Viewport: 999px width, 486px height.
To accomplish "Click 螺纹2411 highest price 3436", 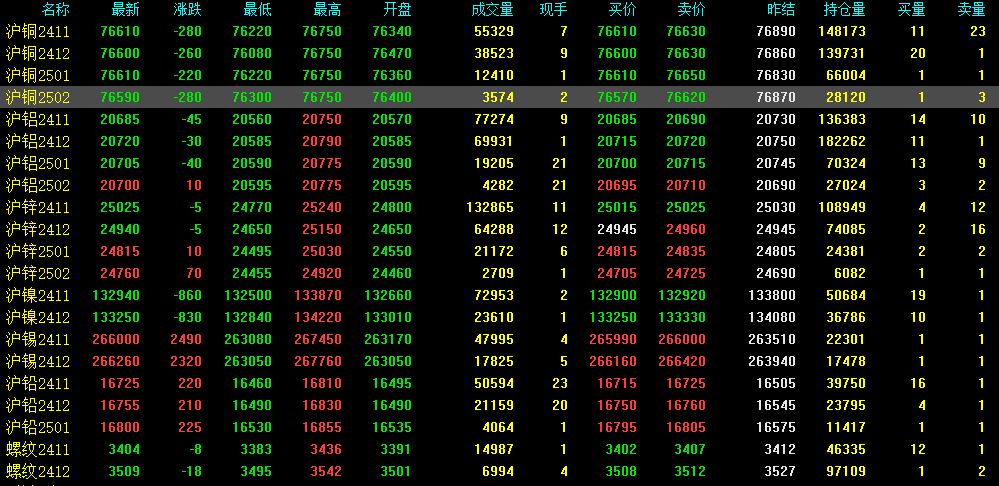I will tap(326, 450).
